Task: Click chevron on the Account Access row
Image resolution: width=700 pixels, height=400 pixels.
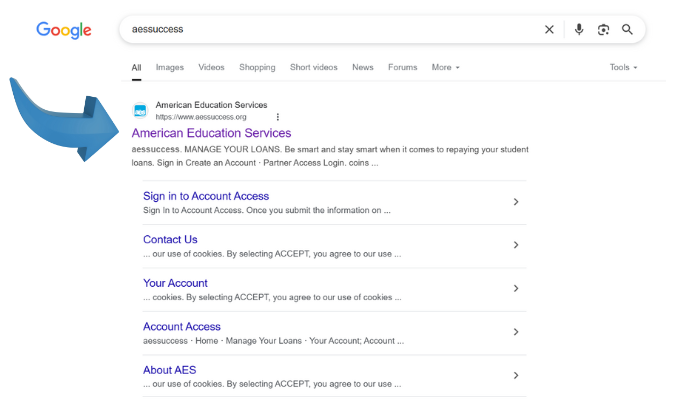Action: 516,332
